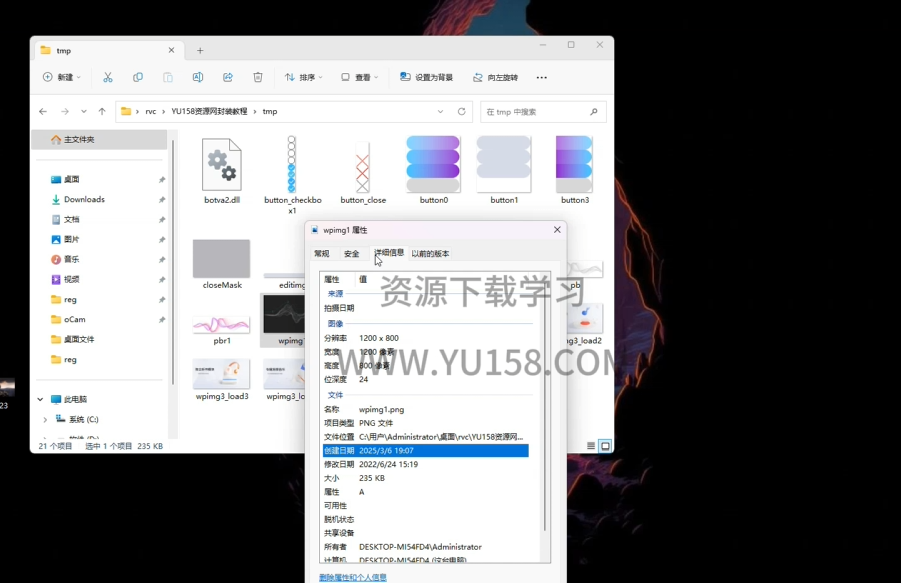The height and width of the screenshot is (583, 901).
Task: Click the refresh icon in the address bar
Action: 461,111
